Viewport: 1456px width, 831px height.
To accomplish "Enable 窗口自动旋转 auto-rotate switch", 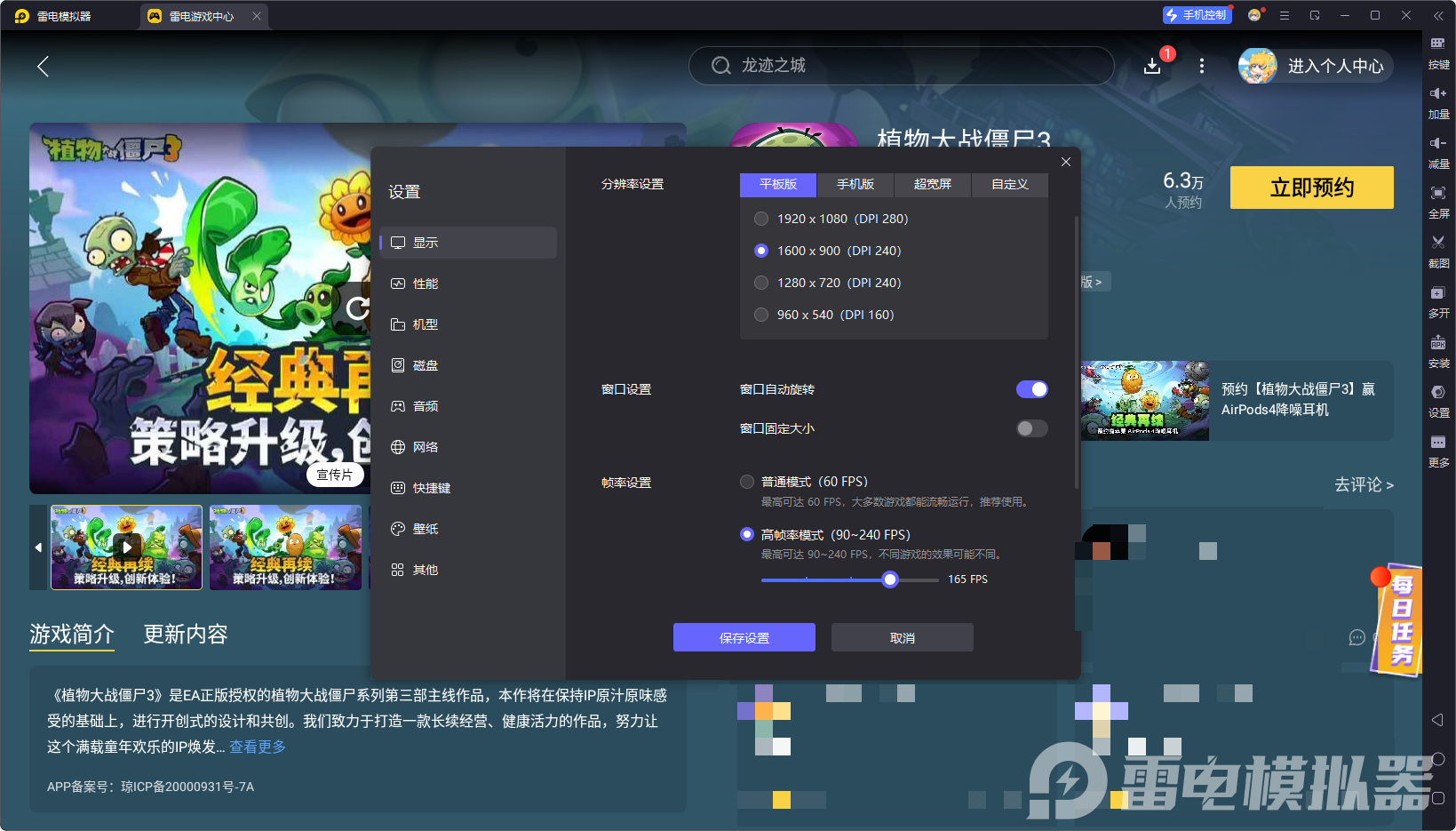I will [x=1031, y=389].
